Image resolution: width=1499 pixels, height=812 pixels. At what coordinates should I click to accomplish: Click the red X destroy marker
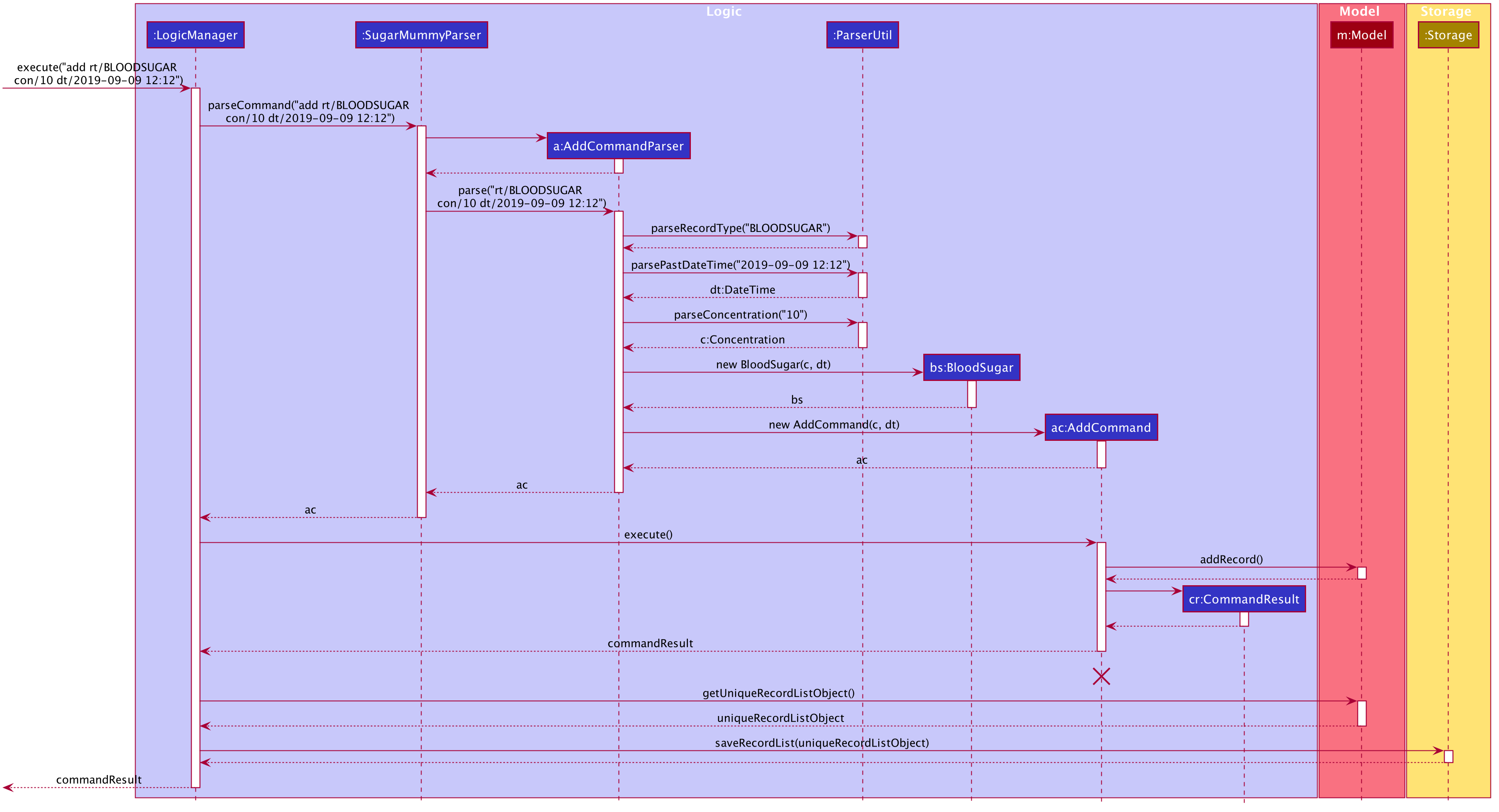(1101, 677)
